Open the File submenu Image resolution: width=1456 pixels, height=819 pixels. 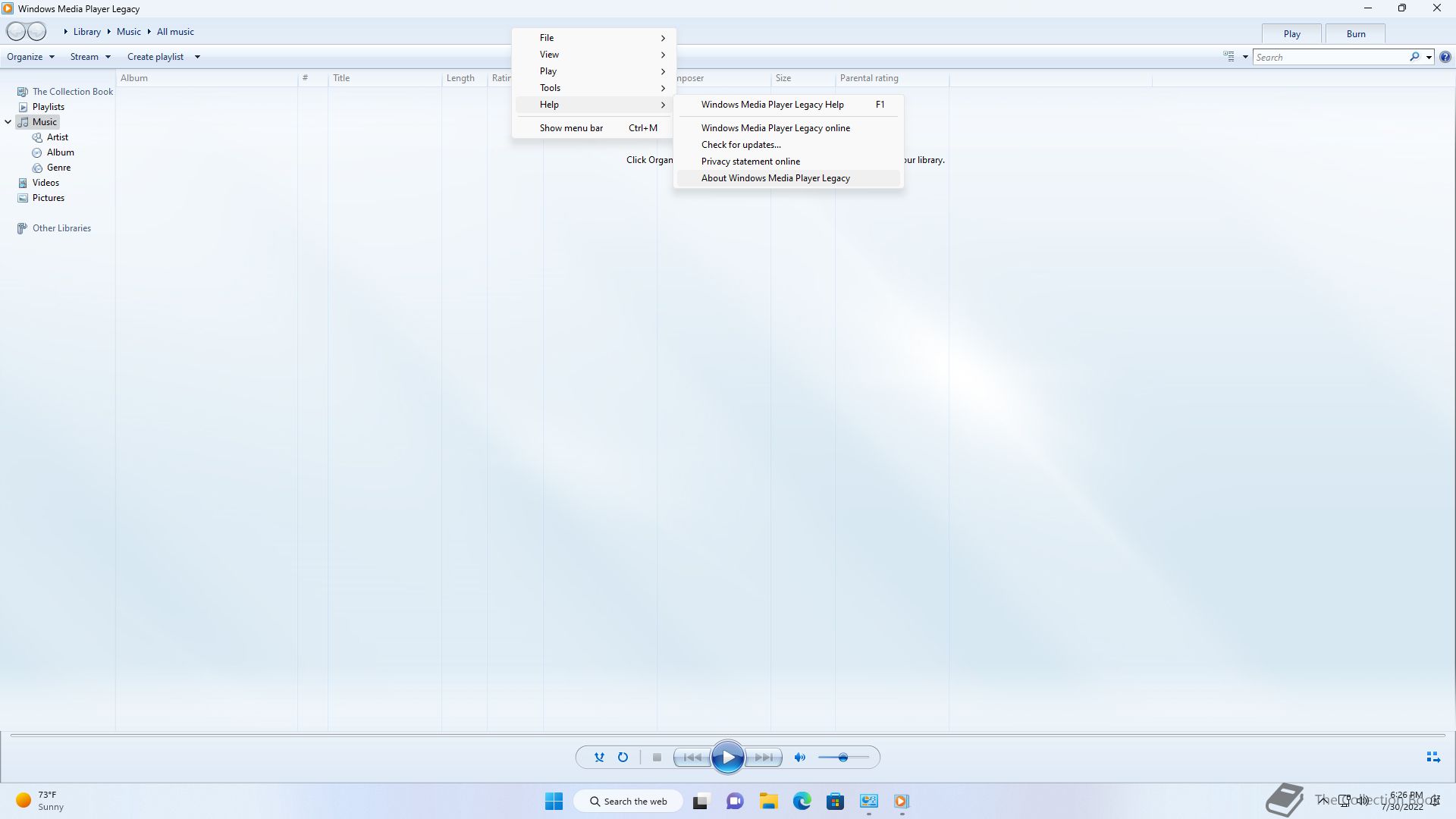(x=594, y=38)
